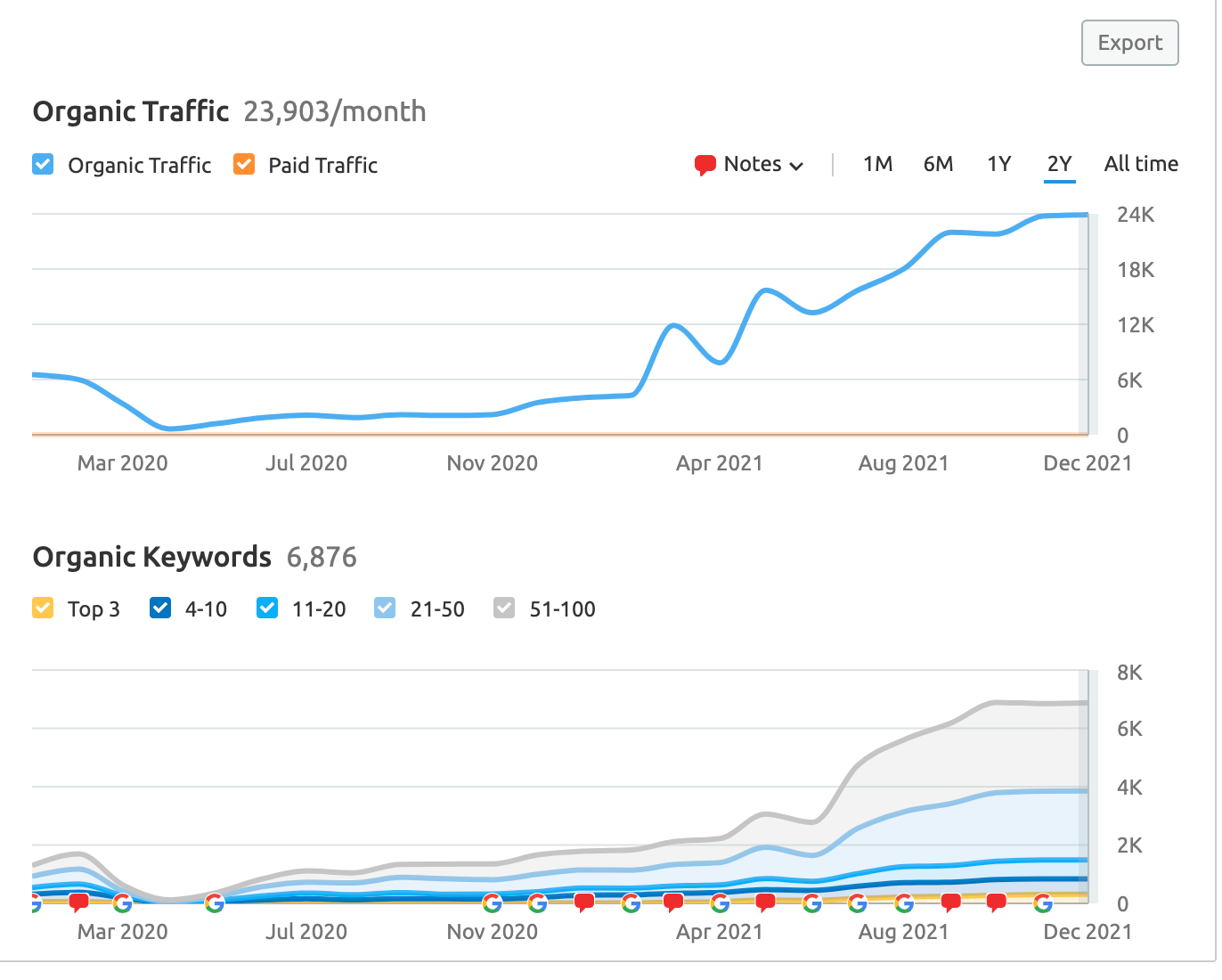Screen dimensions: 1222x980
Task: Uncheck the Organic Traffic checkbox
Action: point(43,165)
